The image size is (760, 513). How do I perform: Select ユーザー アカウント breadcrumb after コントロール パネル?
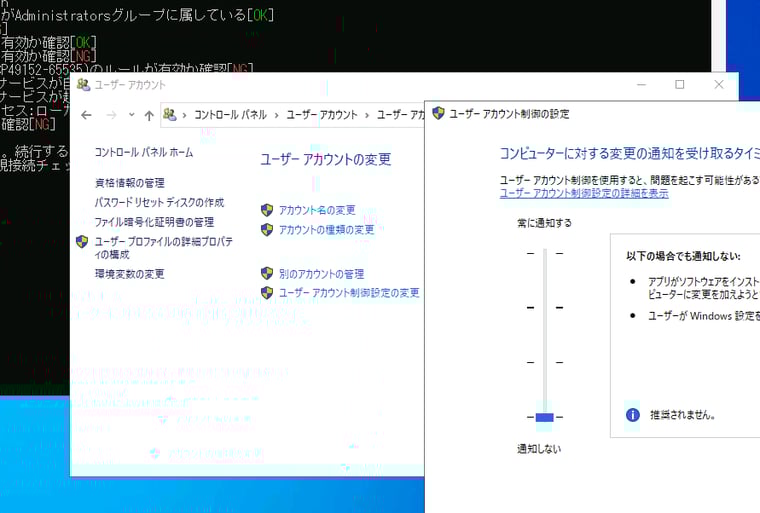(321, 115)
